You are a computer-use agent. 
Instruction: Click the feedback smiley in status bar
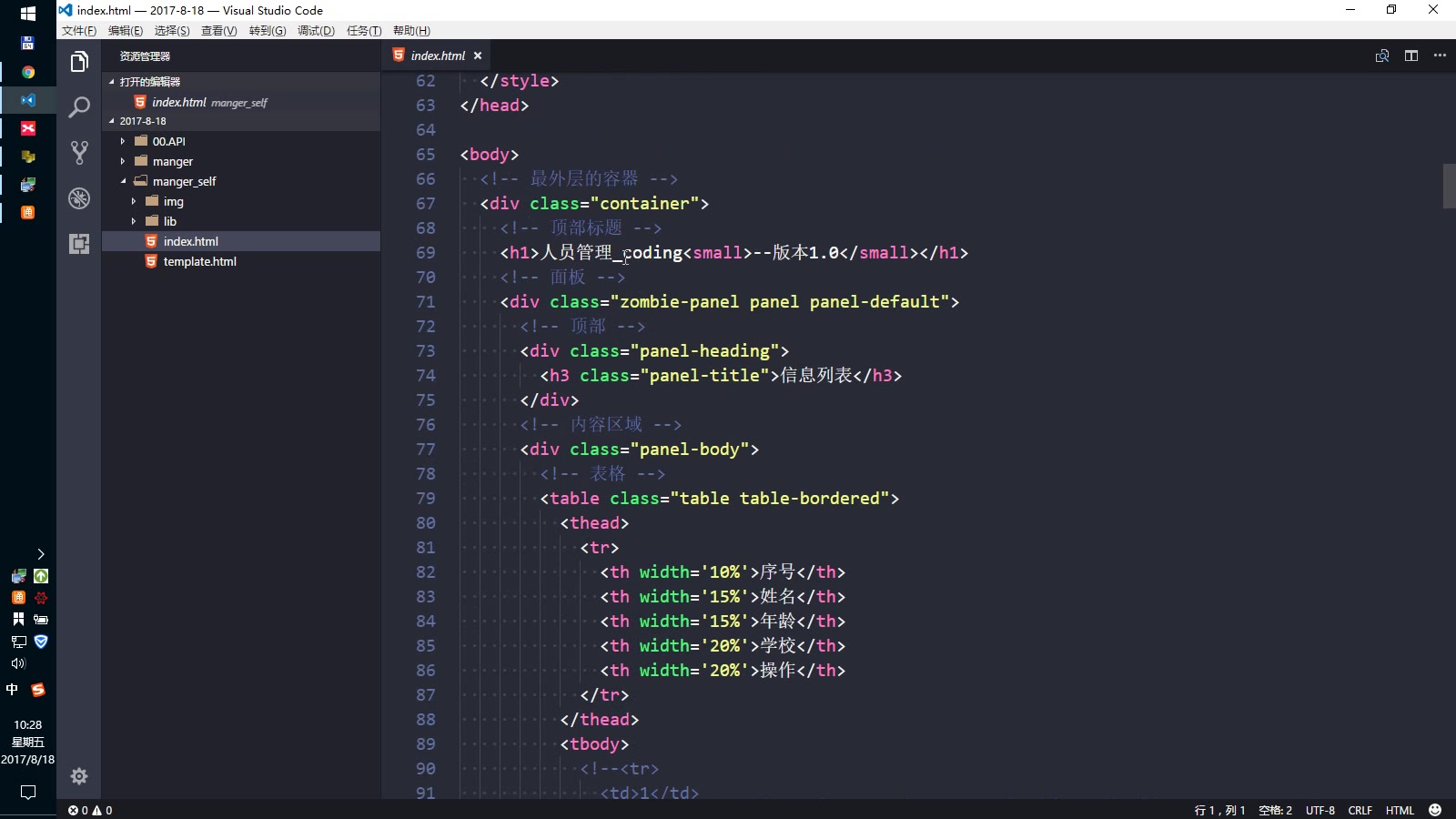tap(1435, 810)
